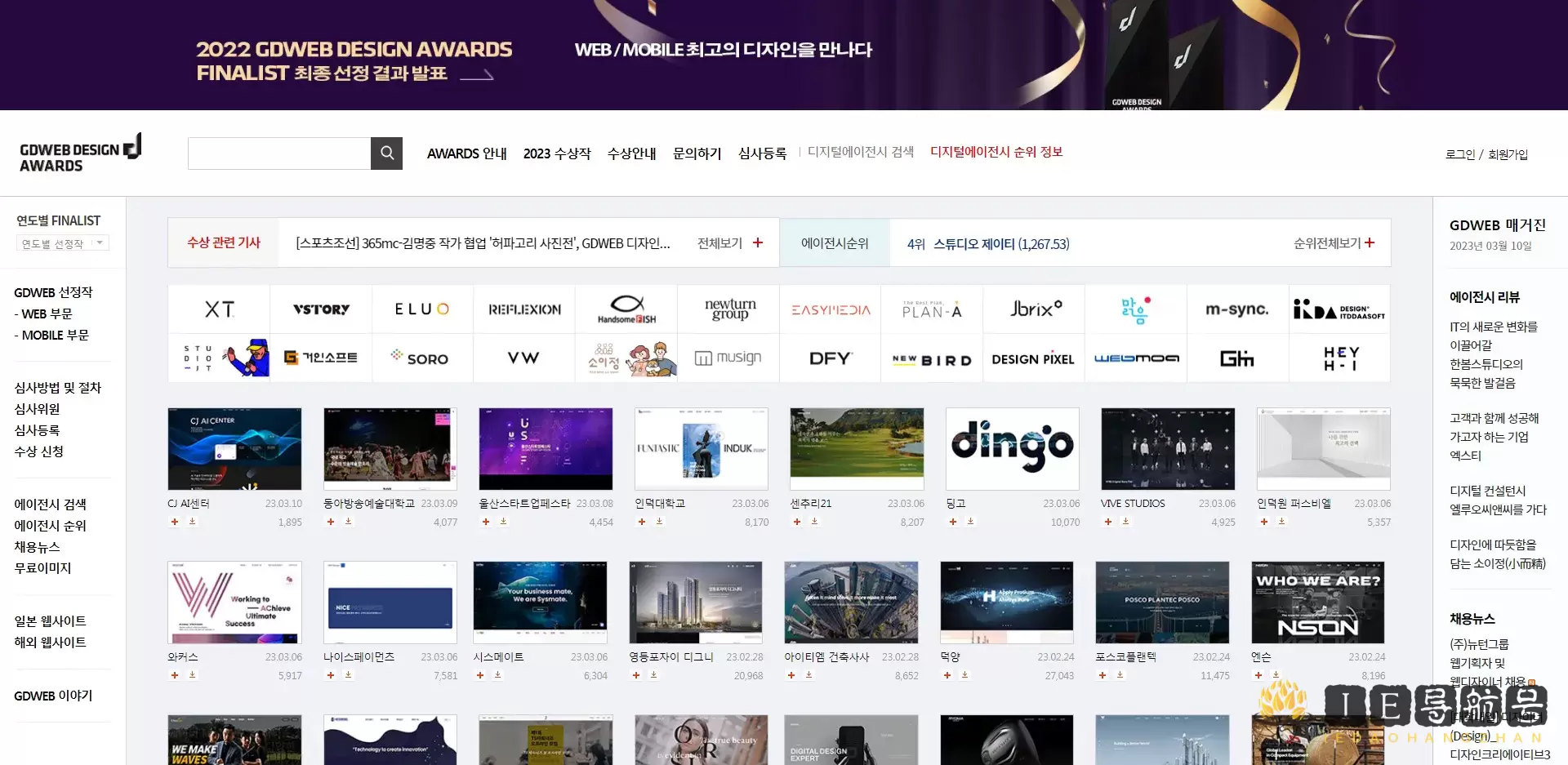Click the Jbrix agency logo

[x=1035, y=309]
